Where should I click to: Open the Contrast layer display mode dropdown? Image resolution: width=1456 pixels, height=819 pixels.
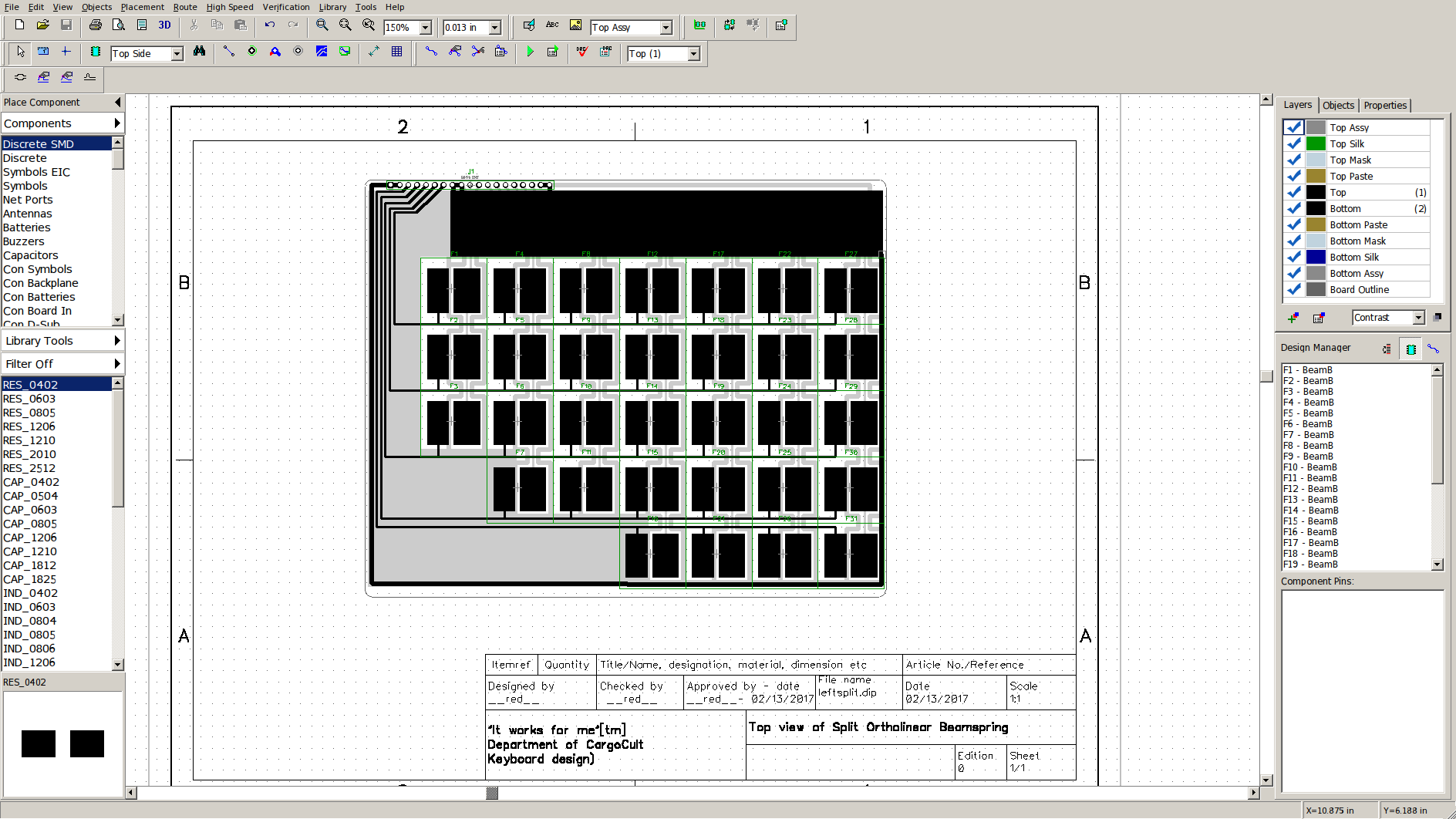pyautogui.click(x=1418, y=318)
